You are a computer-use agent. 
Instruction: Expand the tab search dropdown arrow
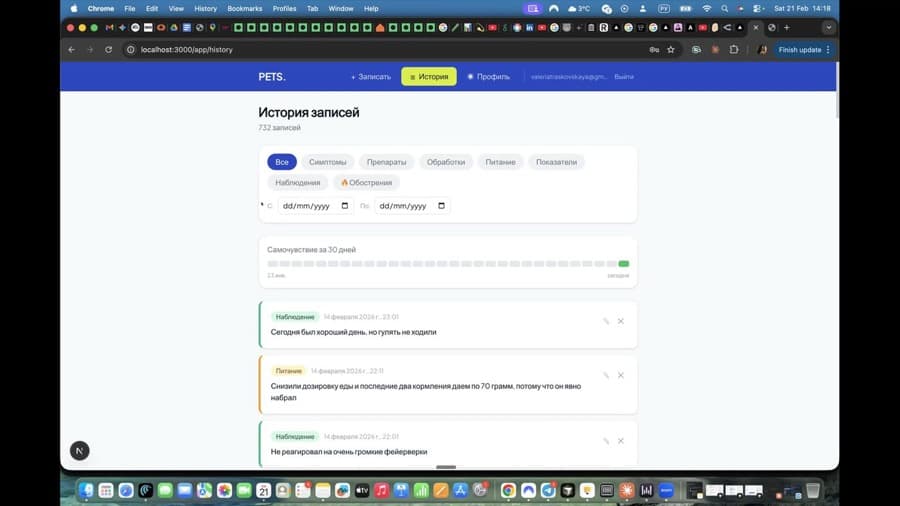click(829, 28)
